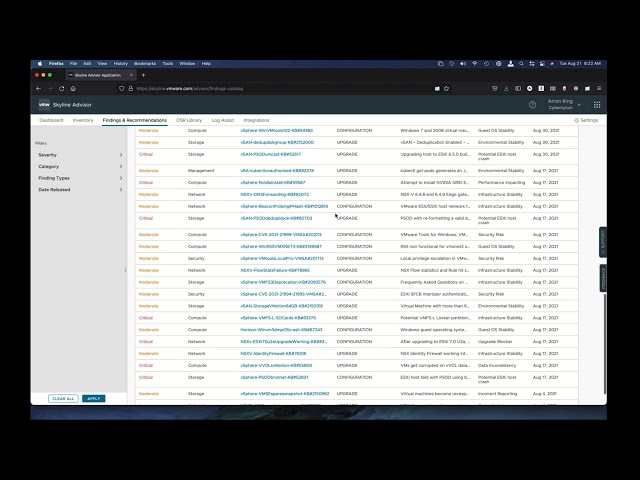
Task: Open finding vSphere-BeaconProbingIPHash link
Action: 284,207
